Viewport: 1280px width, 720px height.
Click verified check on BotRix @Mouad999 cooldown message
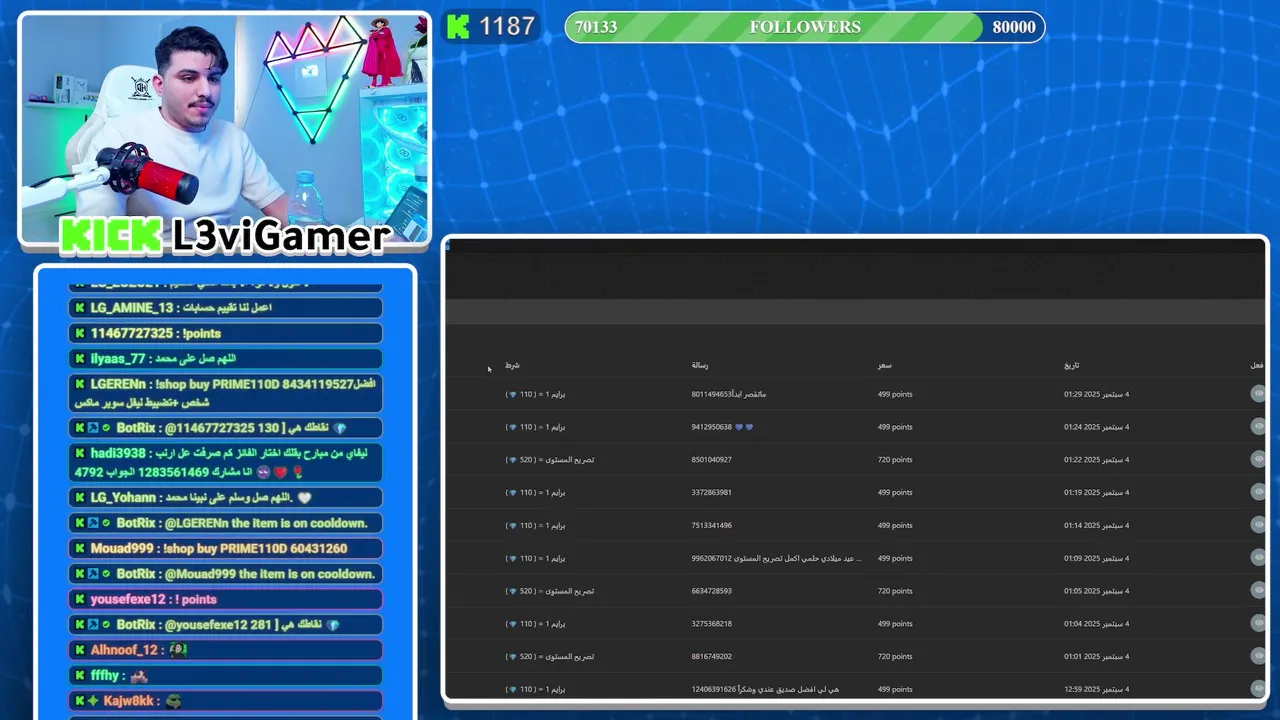click(x=106, y=574)
